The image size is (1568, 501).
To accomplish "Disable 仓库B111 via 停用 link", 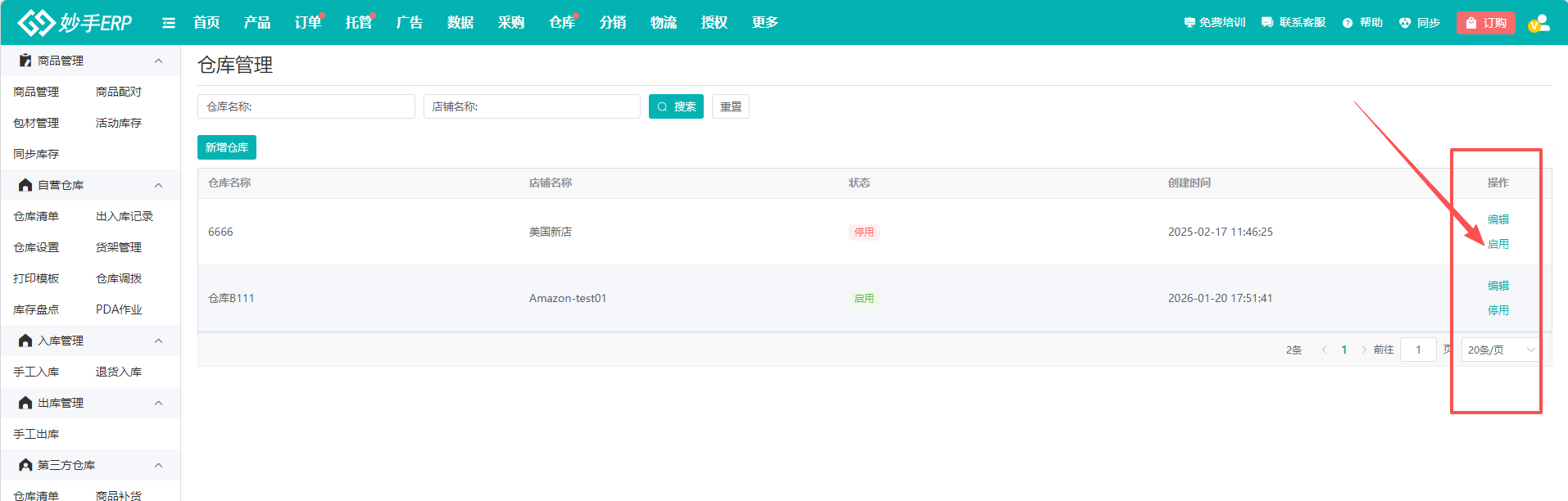I will (1498, 310).
